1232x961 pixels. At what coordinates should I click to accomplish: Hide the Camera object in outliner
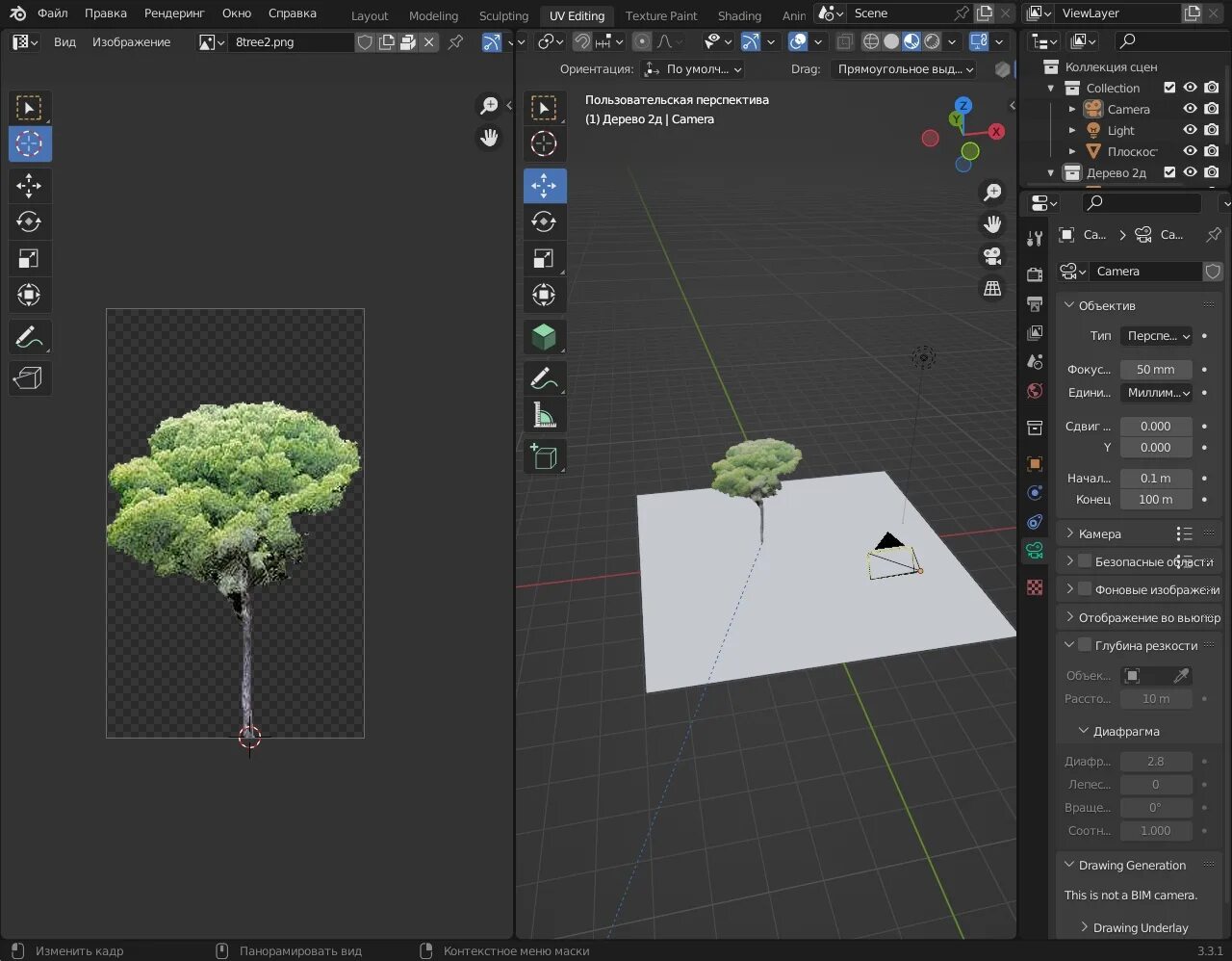click(x=1190, y=109)
